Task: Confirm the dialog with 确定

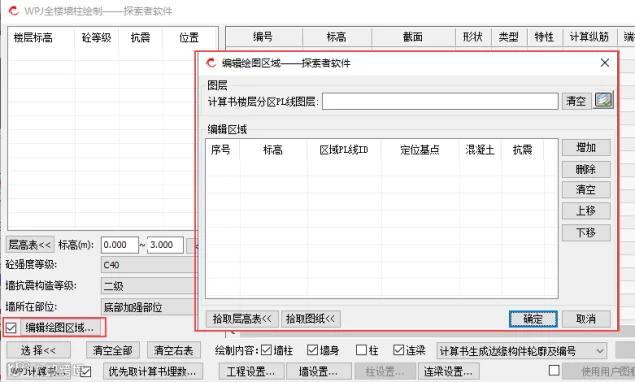Action: [533, 319]
